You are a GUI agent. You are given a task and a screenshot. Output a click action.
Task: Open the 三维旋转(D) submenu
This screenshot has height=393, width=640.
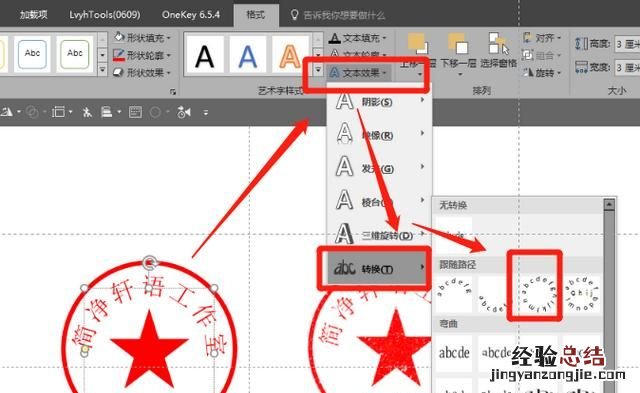click(x=380, y=235)
